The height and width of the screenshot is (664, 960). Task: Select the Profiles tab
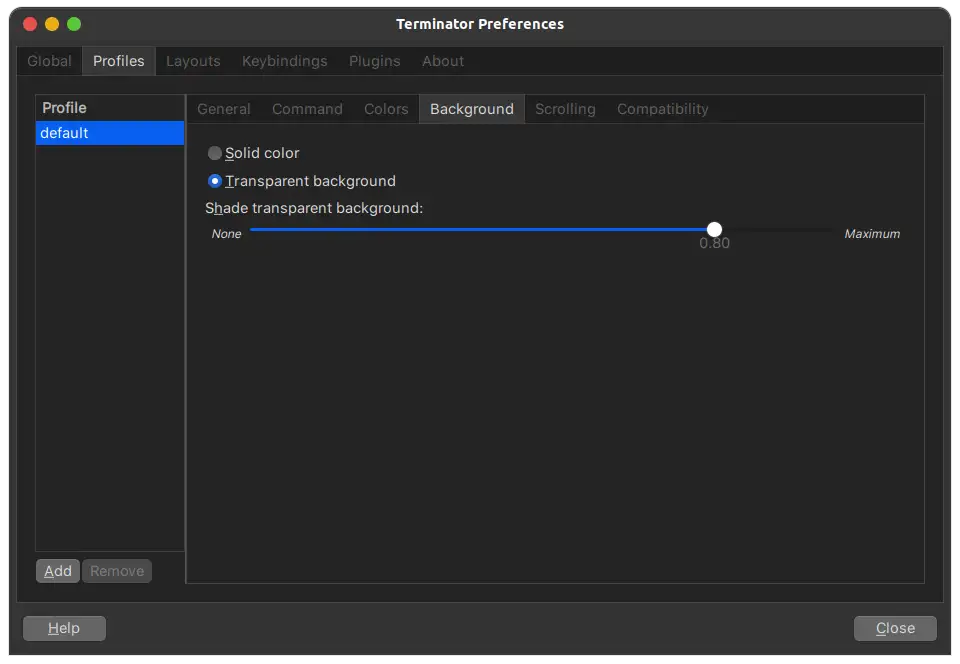tap(119, 61)
